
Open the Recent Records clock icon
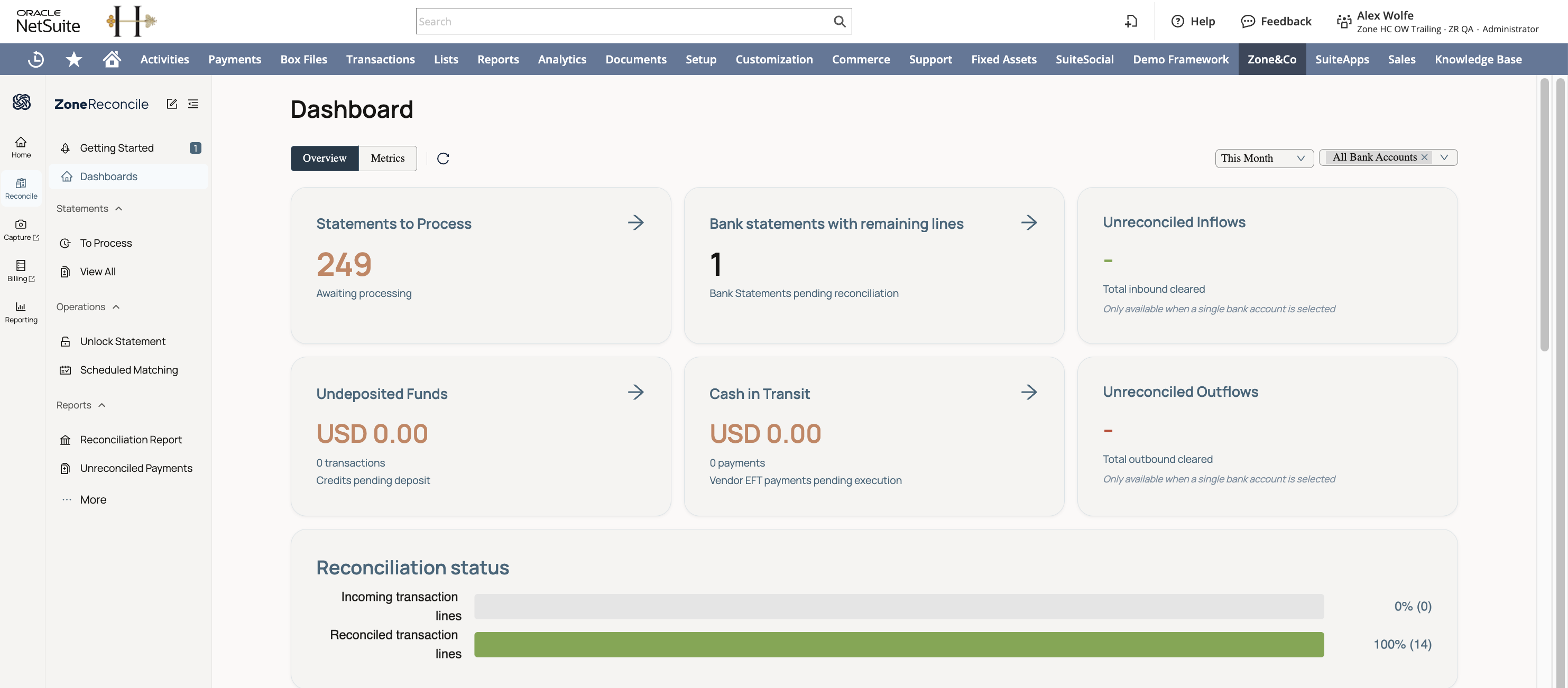pos(36,59)
